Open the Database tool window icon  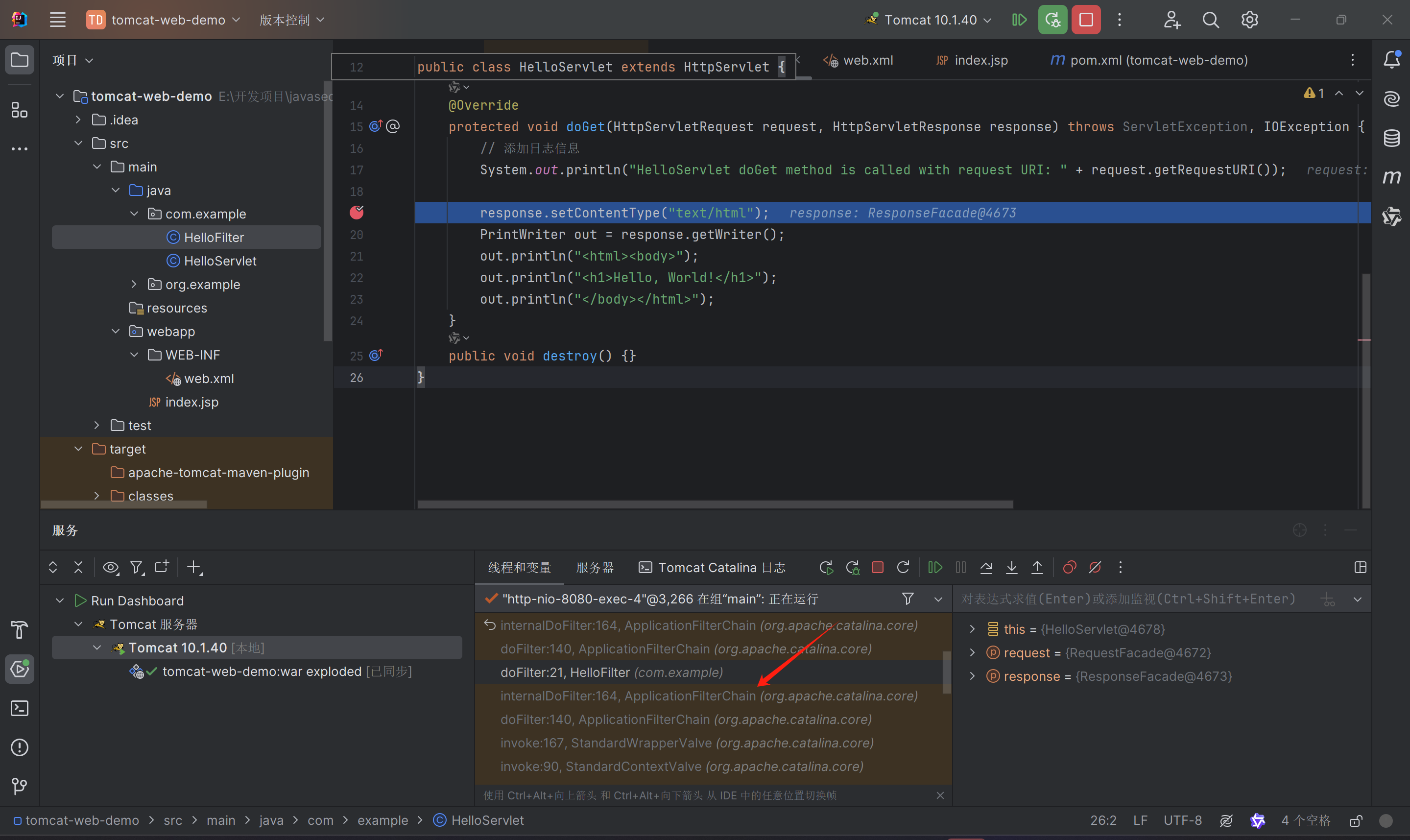(x=1391, y=138)
